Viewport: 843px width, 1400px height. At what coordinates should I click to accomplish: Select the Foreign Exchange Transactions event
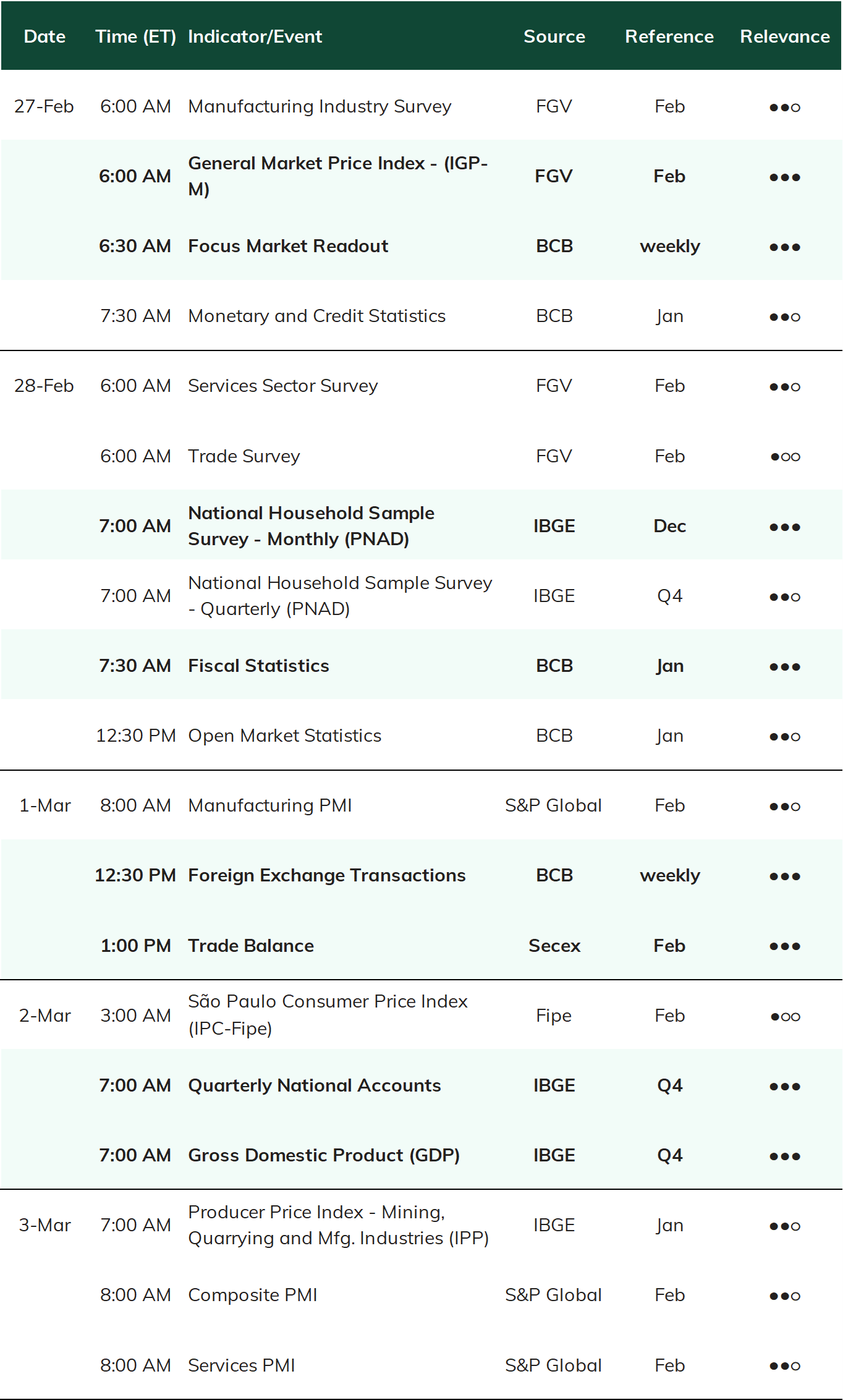326,875
